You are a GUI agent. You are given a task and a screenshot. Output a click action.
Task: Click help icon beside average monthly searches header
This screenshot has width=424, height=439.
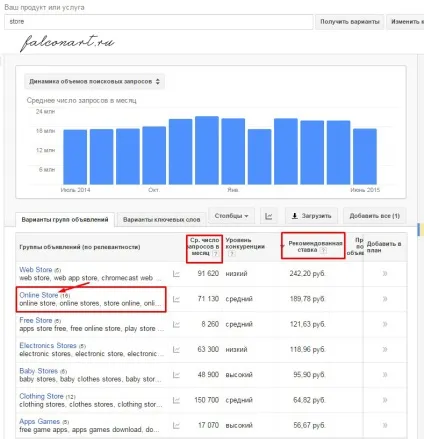pyautogui.click(x=215, y=254)
